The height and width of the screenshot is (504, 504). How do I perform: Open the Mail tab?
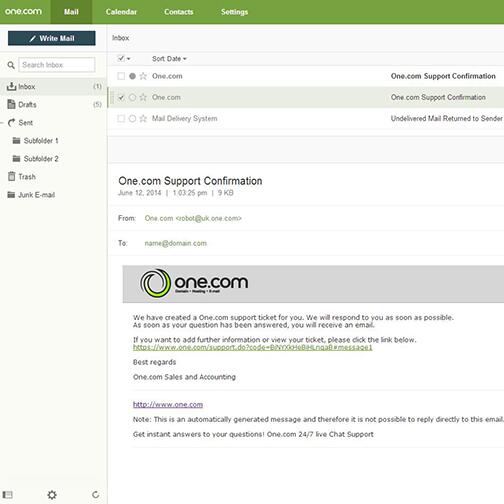[x=71, y=12]
